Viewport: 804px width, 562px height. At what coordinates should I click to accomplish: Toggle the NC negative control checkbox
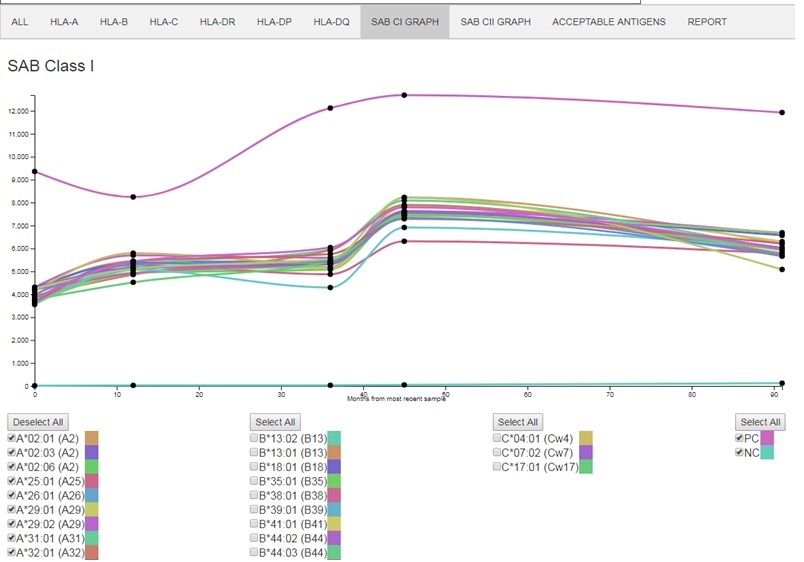tap(739, 452)
